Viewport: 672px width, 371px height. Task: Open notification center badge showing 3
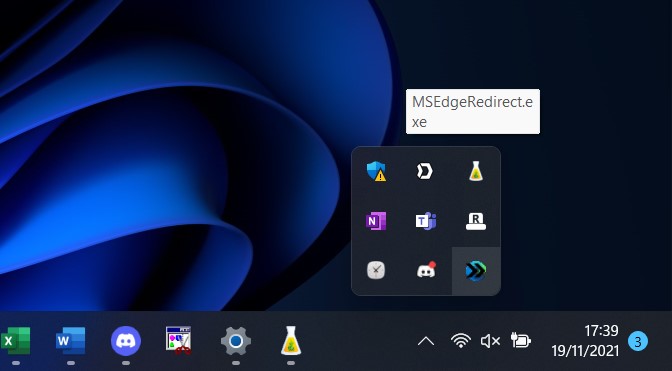pos(638,341)
